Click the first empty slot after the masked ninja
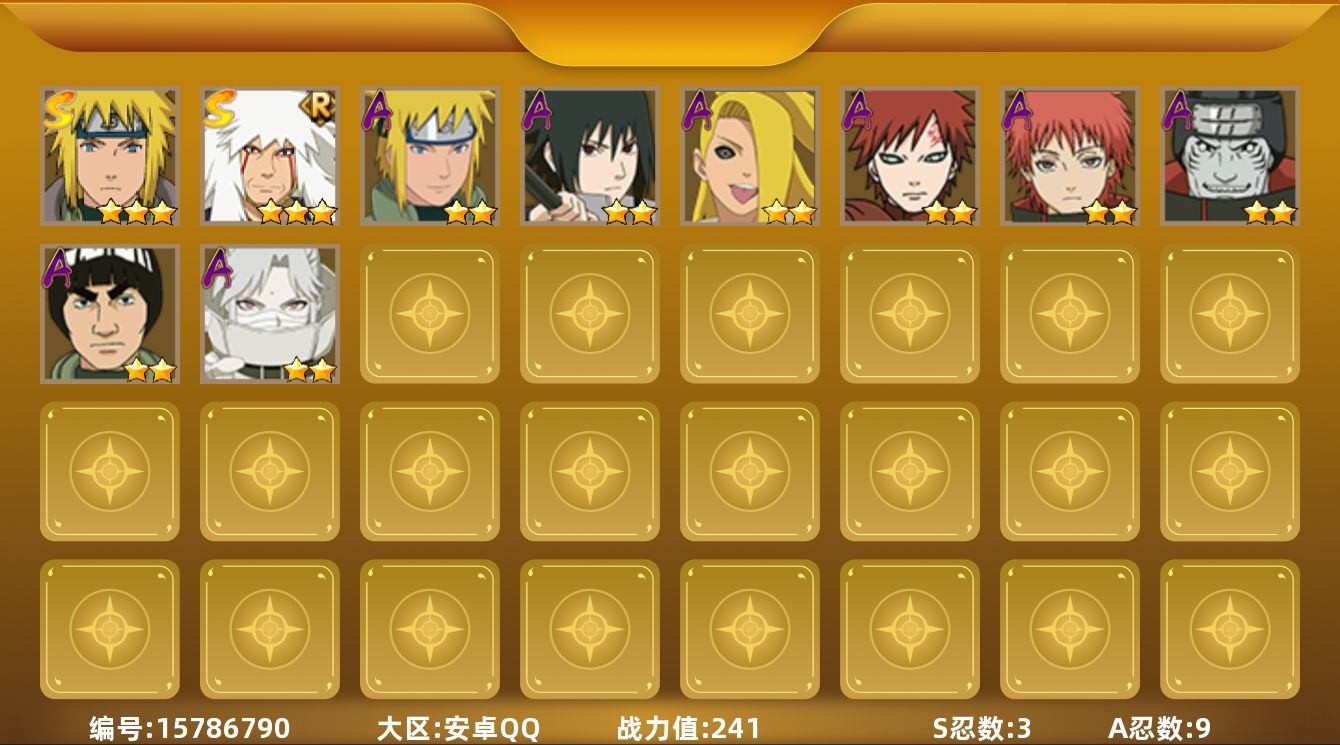Image resolution: width=1340 pixels, height=745 pixels. [430, 314]
